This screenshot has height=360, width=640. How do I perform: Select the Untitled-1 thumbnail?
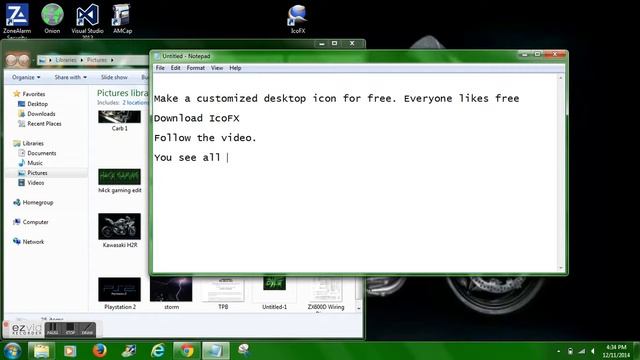point(274,293)
